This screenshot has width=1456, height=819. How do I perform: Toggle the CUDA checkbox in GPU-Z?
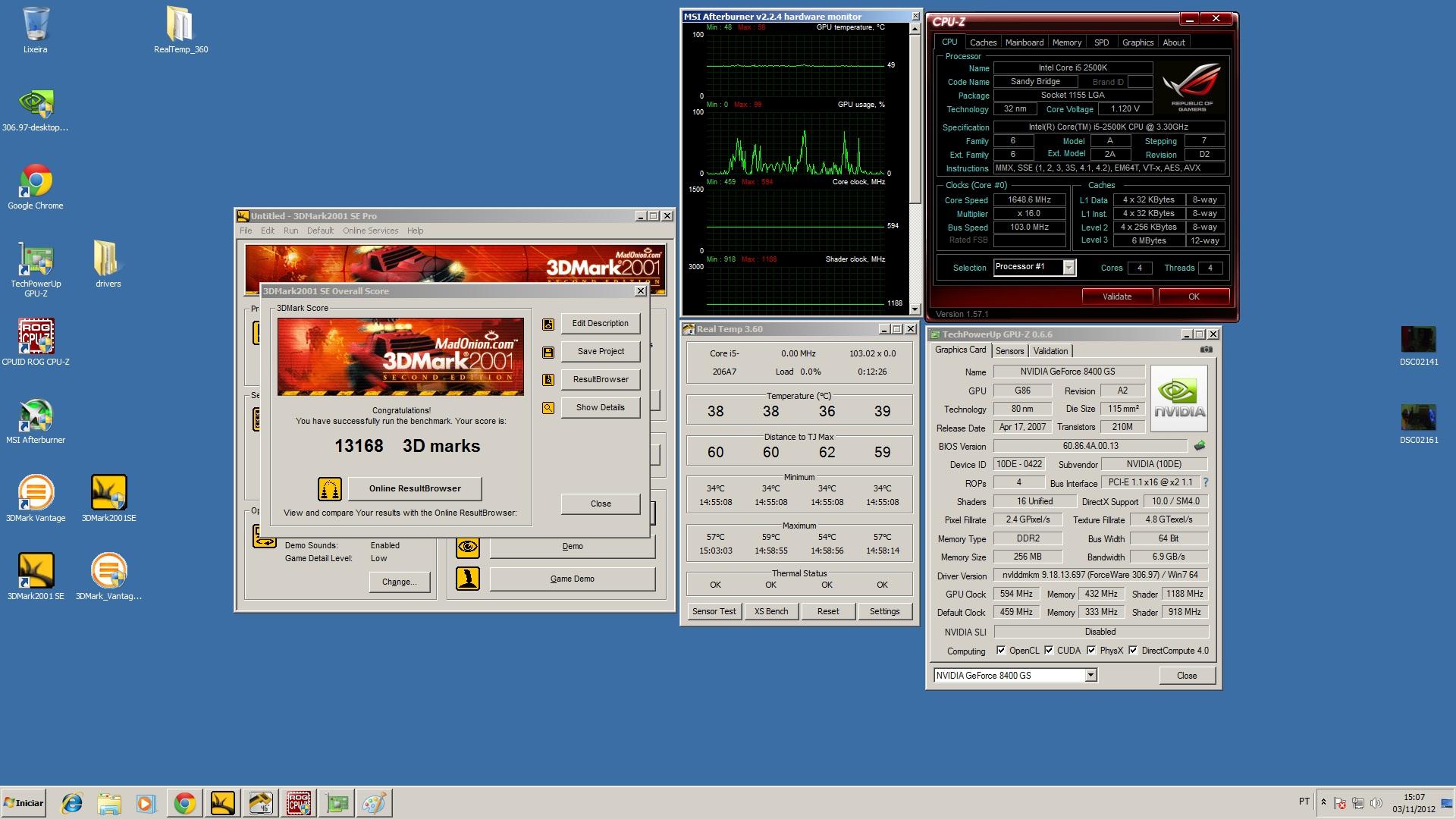[x=1049, y=651]
